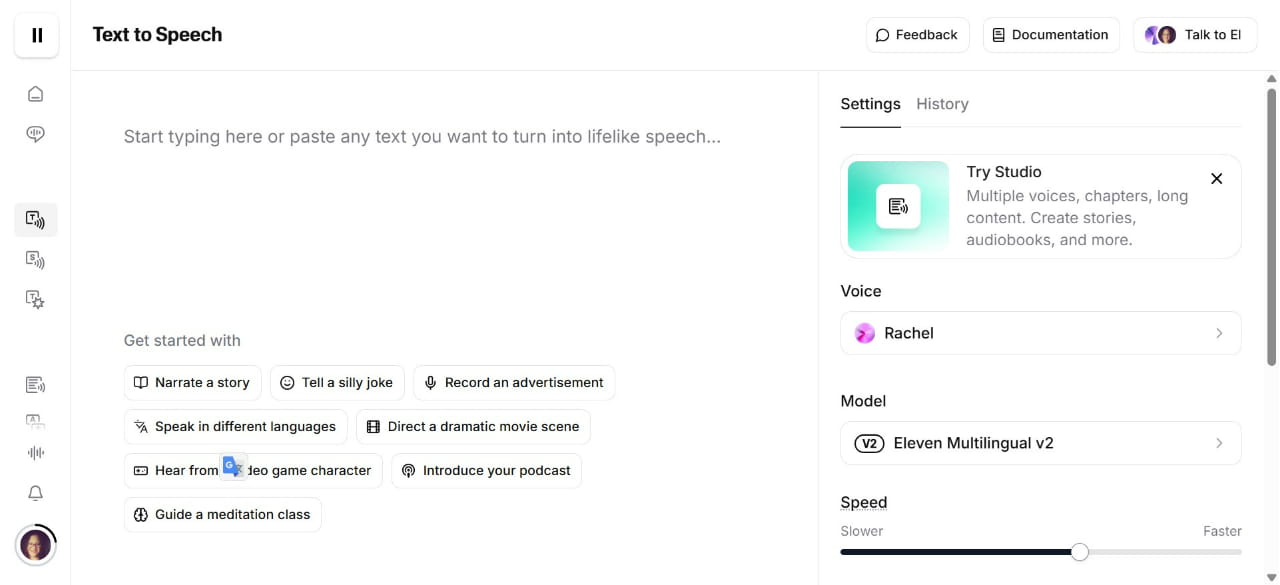Switch to the History tab

tap(942, 104)
